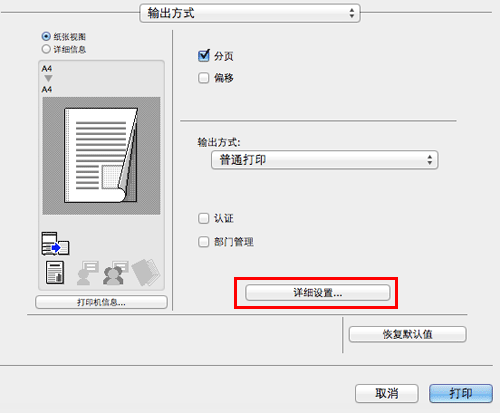Open the 输出方式 panel selector at top
Screen dimensions: 500x413
250,13
